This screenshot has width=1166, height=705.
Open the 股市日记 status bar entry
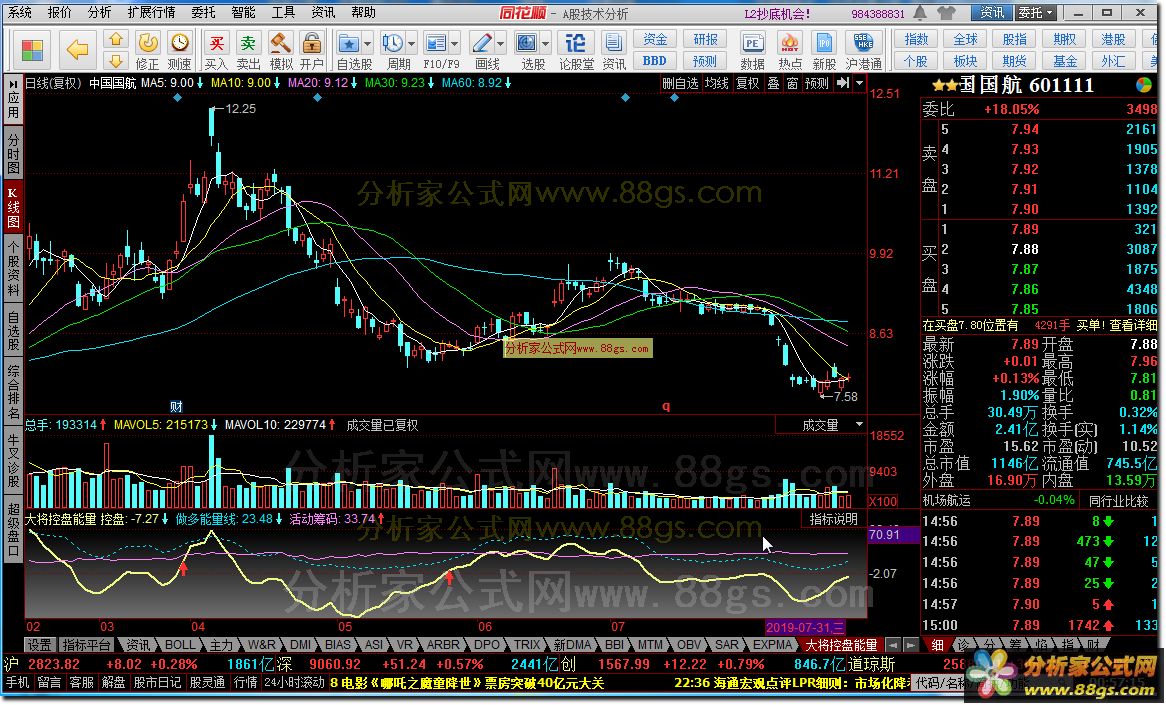click(157, 682)
